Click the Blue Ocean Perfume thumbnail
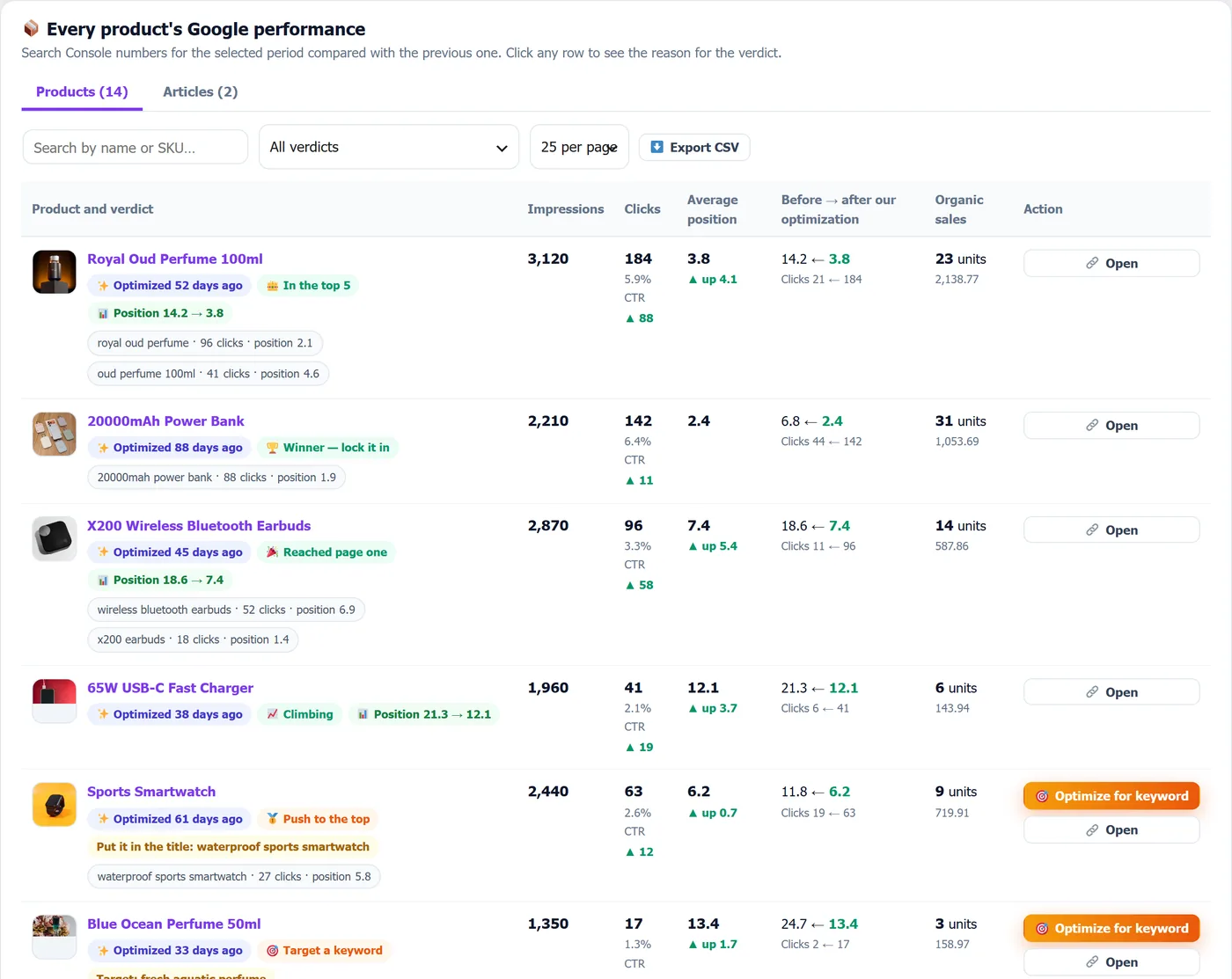1232x979 pixels. [x=55, y=937]
